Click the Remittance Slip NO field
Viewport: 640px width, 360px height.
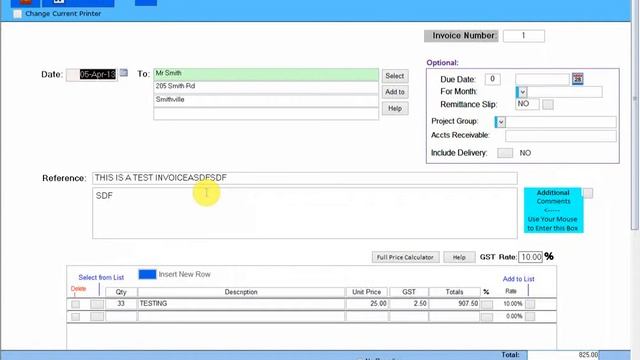527,104
